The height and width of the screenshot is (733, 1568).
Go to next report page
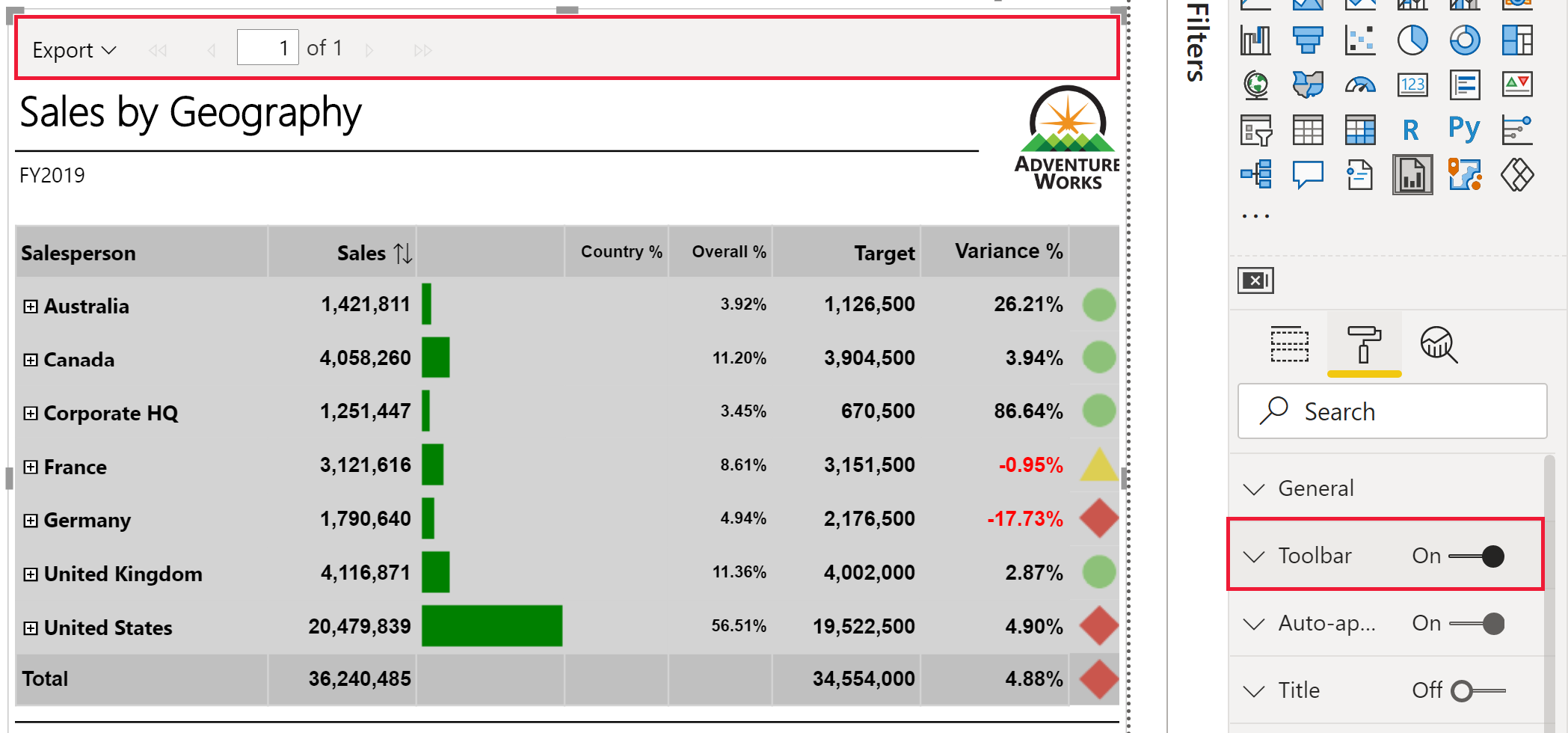[369, 50]
